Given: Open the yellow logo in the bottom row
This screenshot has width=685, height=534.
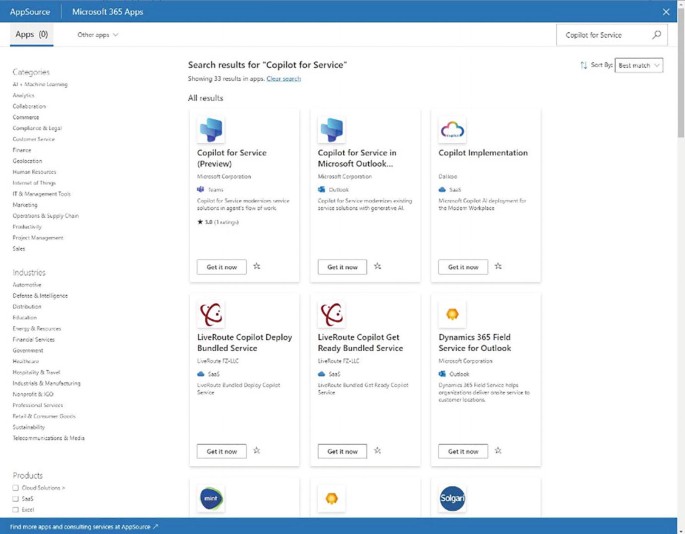Looking at the screenshot, I should click(x=332, y=499).
